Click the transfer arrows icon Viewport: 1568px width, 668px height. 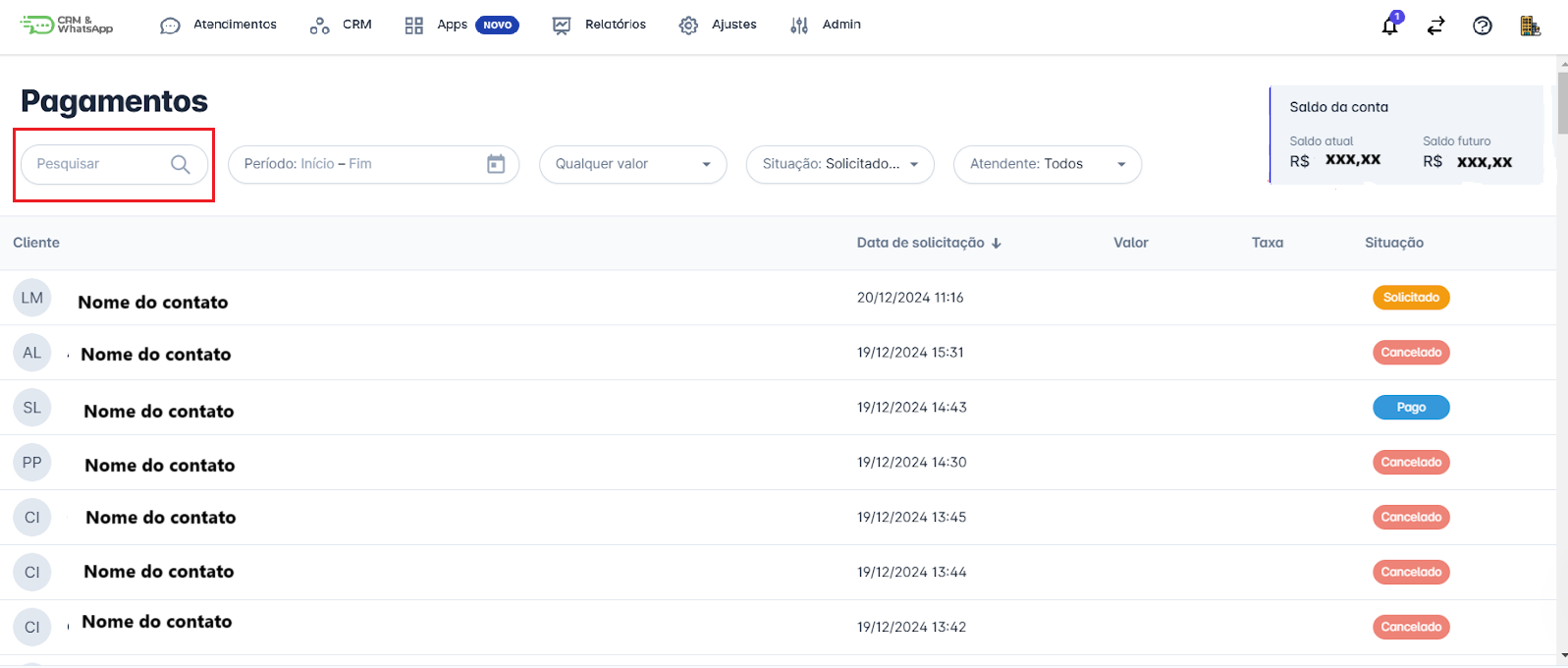point(1435,26)
